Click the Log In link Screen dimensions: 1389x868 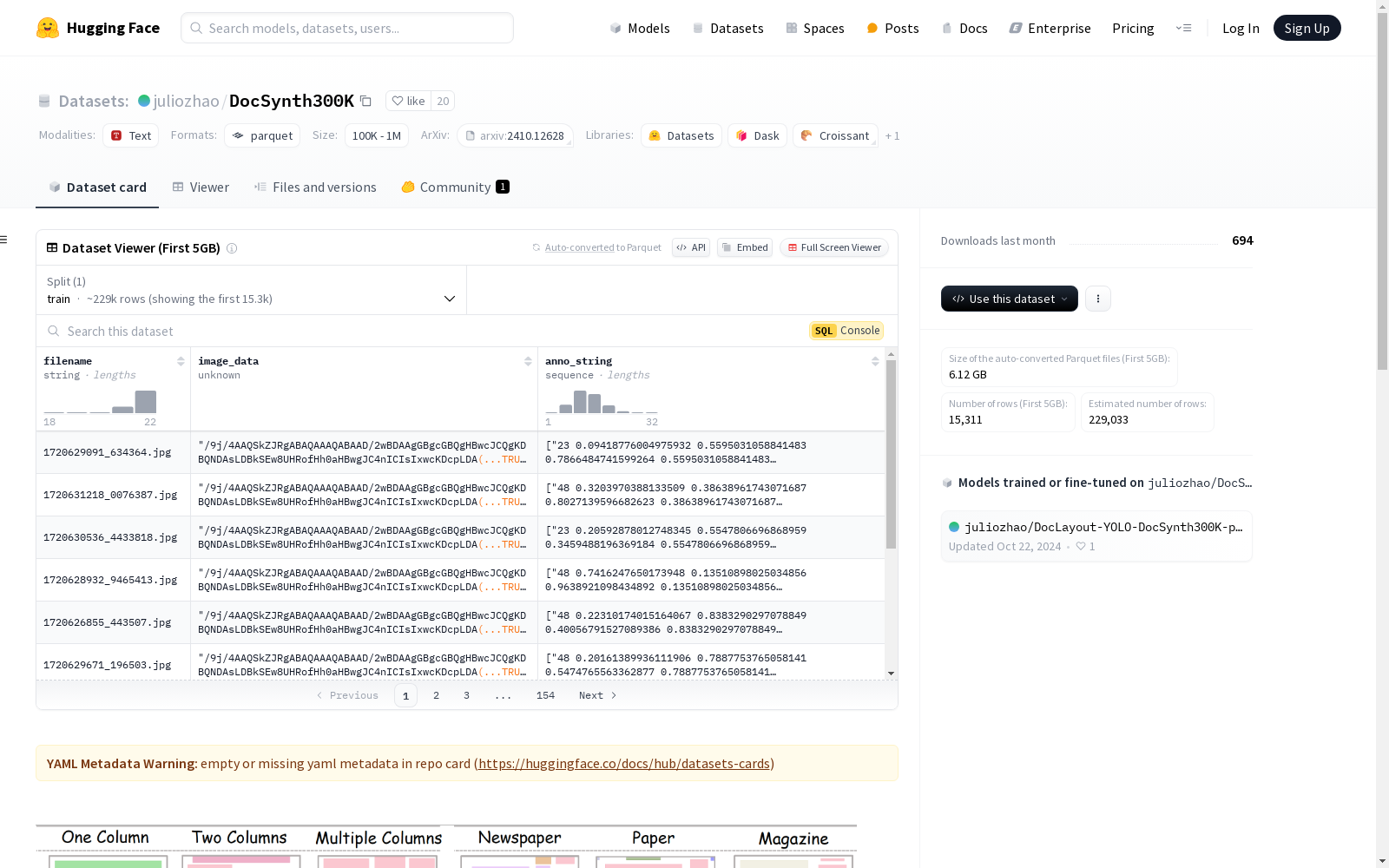pos(1241,28)
